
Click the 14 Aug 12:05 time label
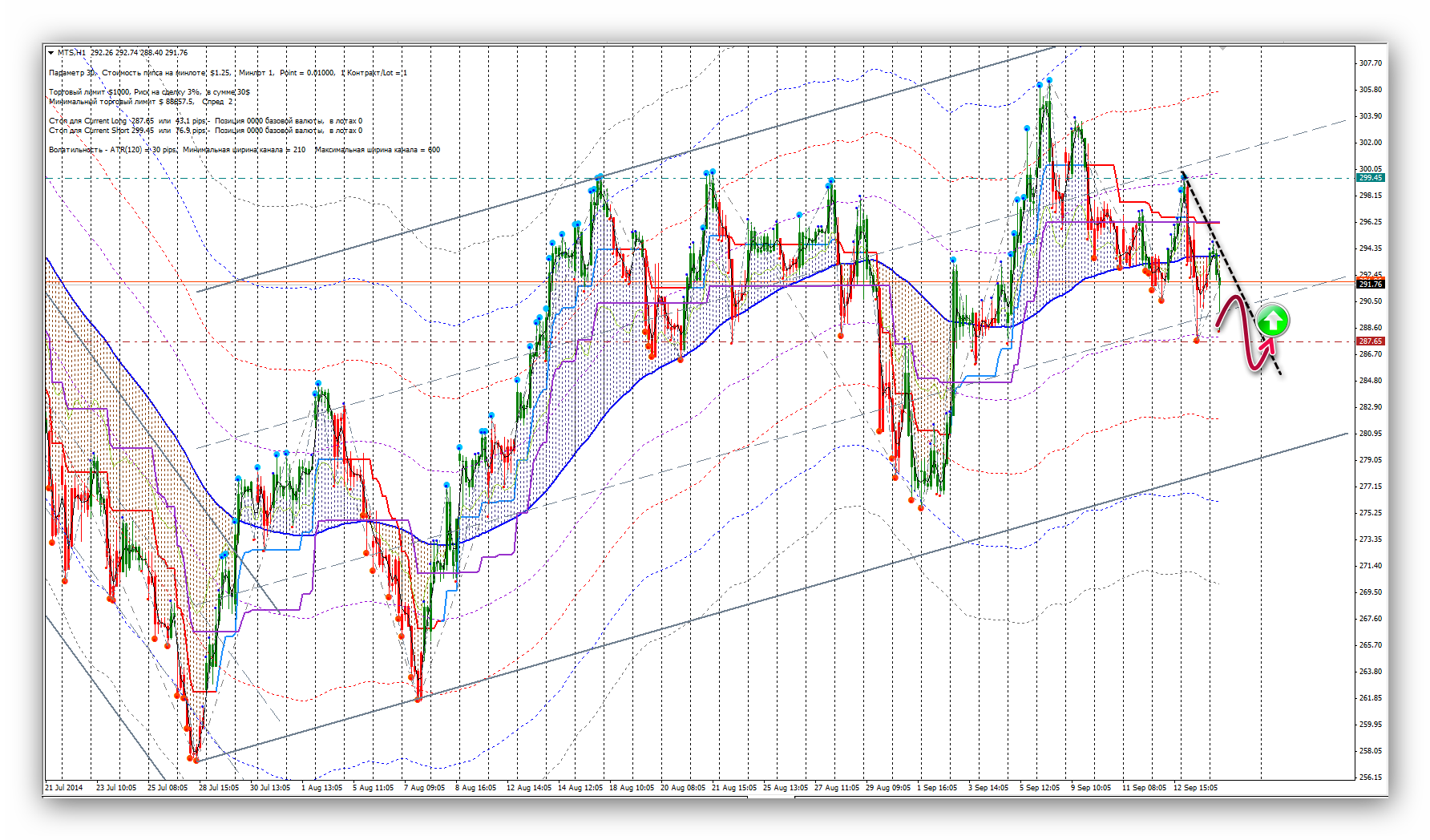click(x=580, y=788)
